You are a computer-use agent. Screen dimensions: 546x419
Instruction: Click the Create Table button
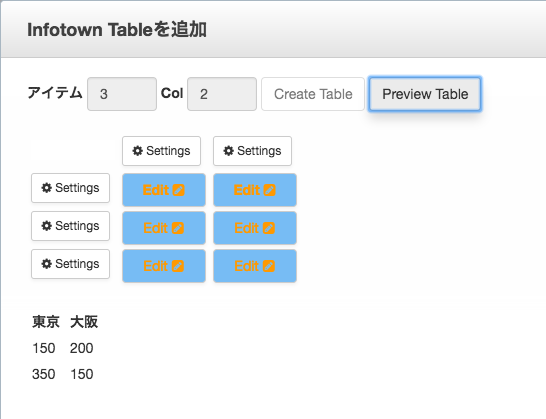coord(313,94)
